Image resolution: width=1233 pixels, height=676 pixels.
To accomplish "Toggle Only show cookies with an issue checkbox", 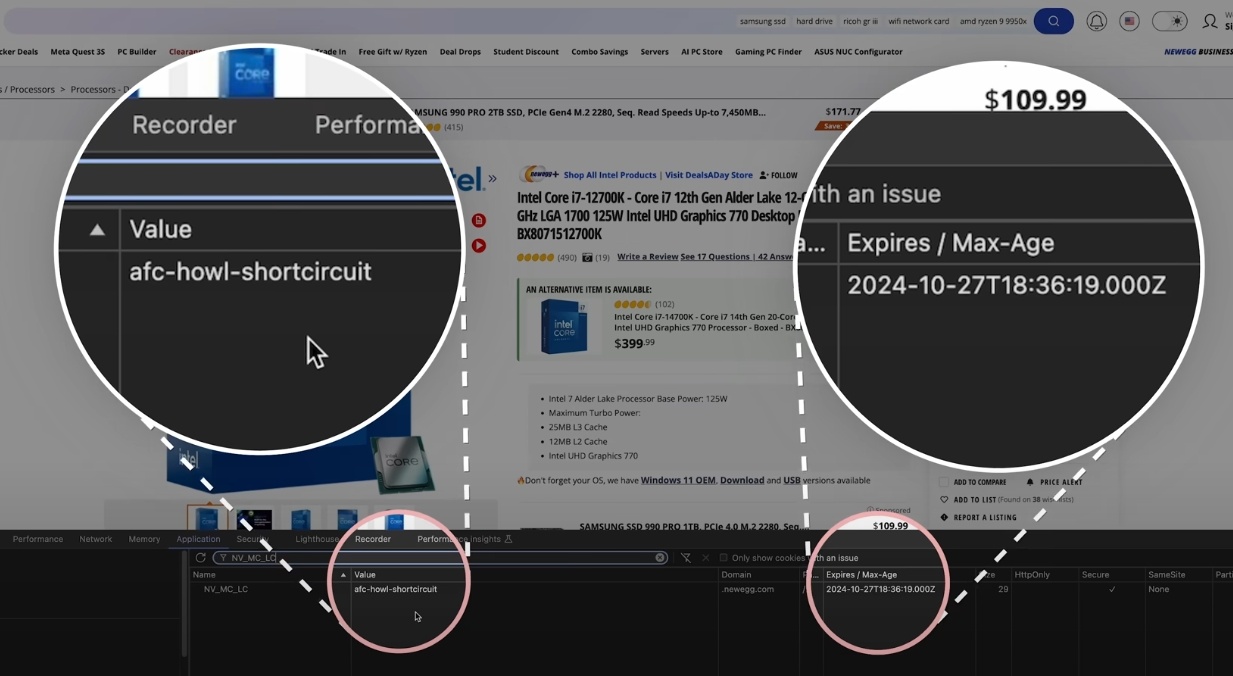I will pyautogui.click(x=724, y=558).
